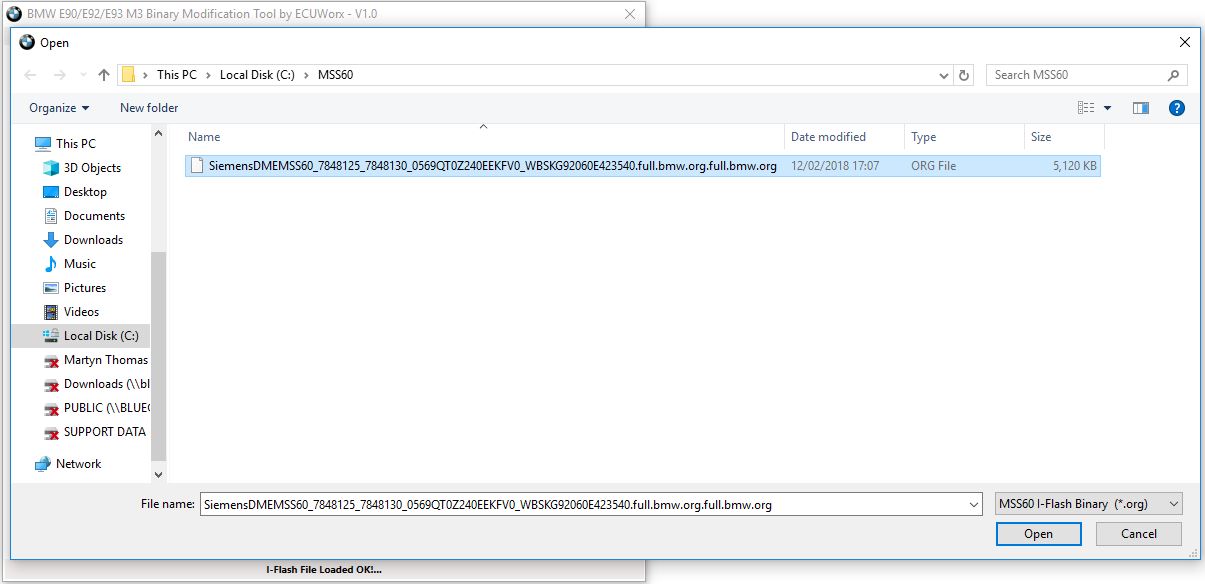Select This PC in the navigation tree
This screenshot has height=584, width=1205.
click(76, 144)
